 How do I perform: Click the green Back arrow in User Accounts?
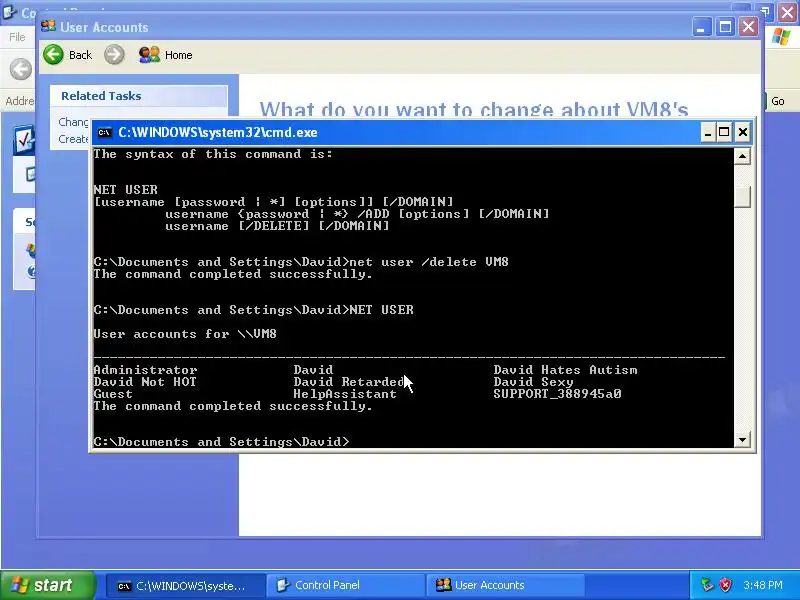(x=54, y=55)
